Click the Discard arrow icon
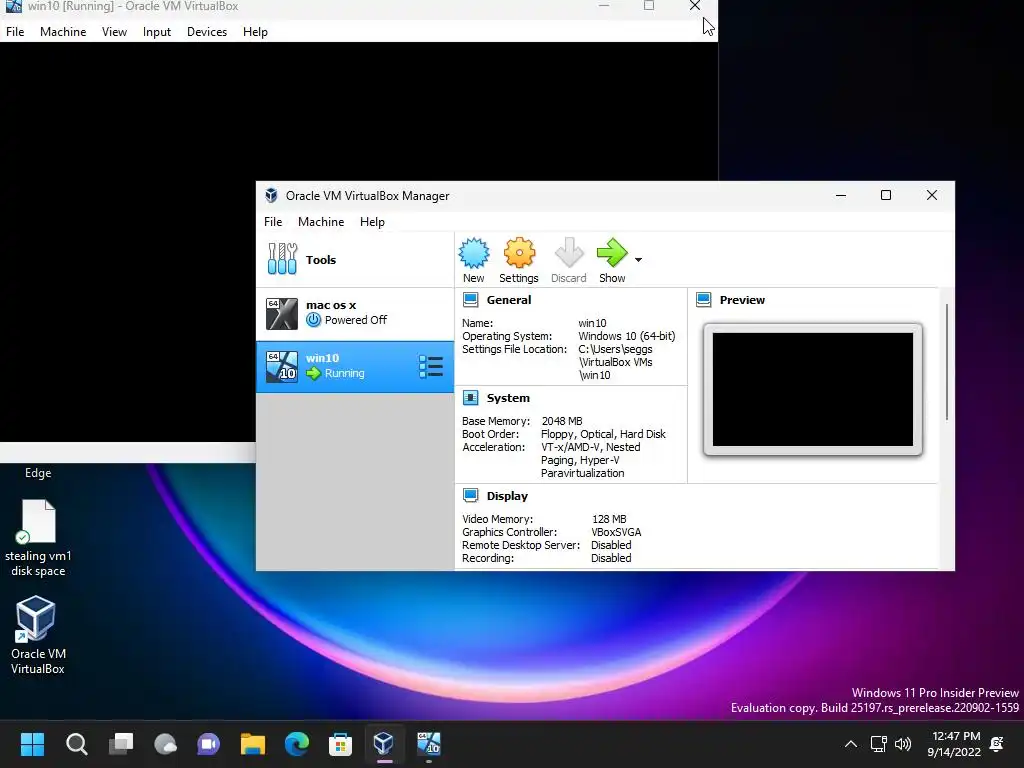 coord(568,253)
